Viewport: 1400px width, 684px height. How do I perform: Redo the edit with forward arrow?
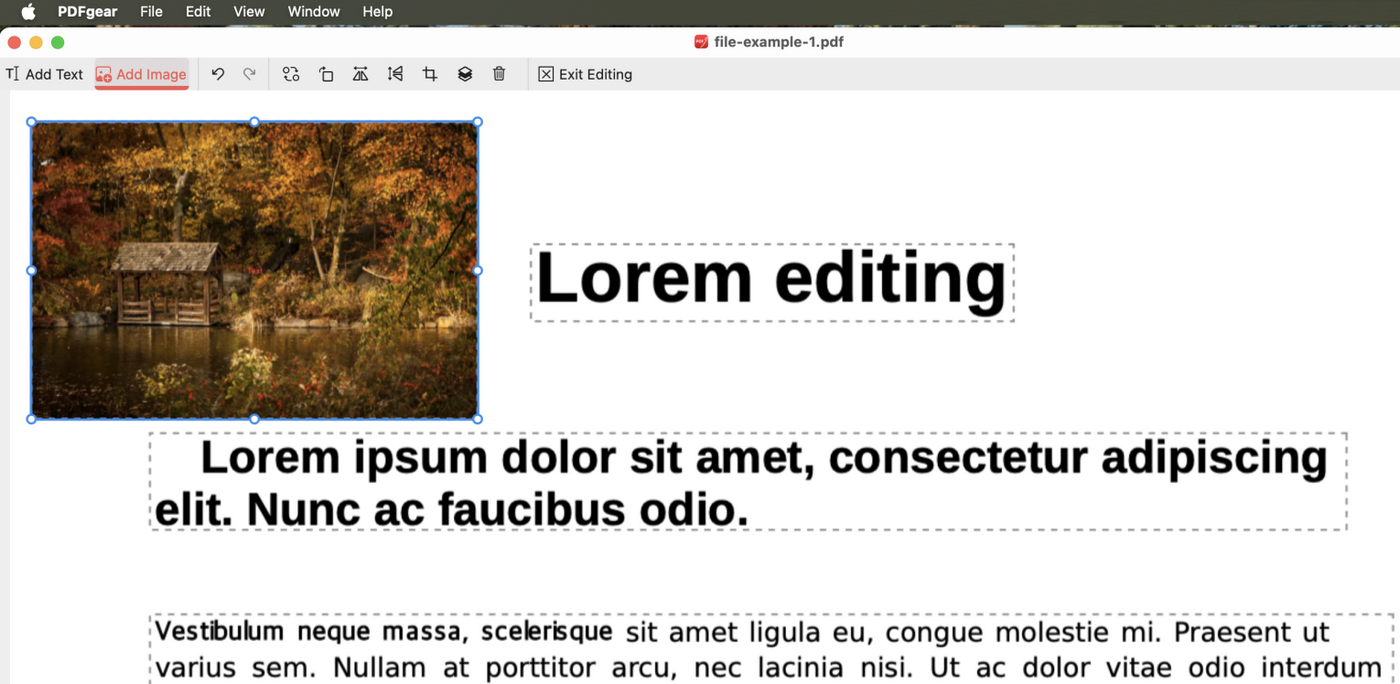point(250,74)
